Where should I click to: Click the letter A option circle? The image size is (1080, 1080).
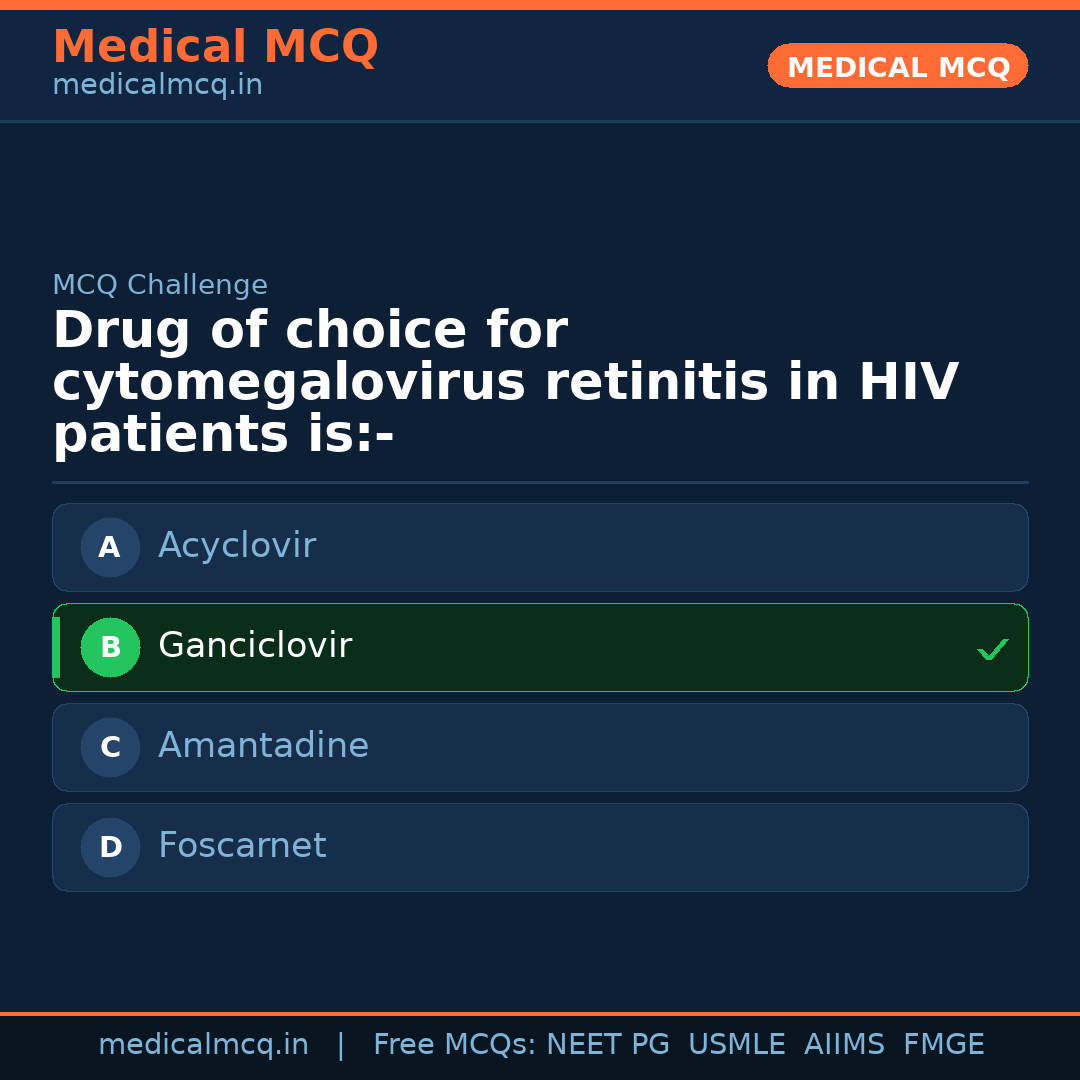point(110,547)
